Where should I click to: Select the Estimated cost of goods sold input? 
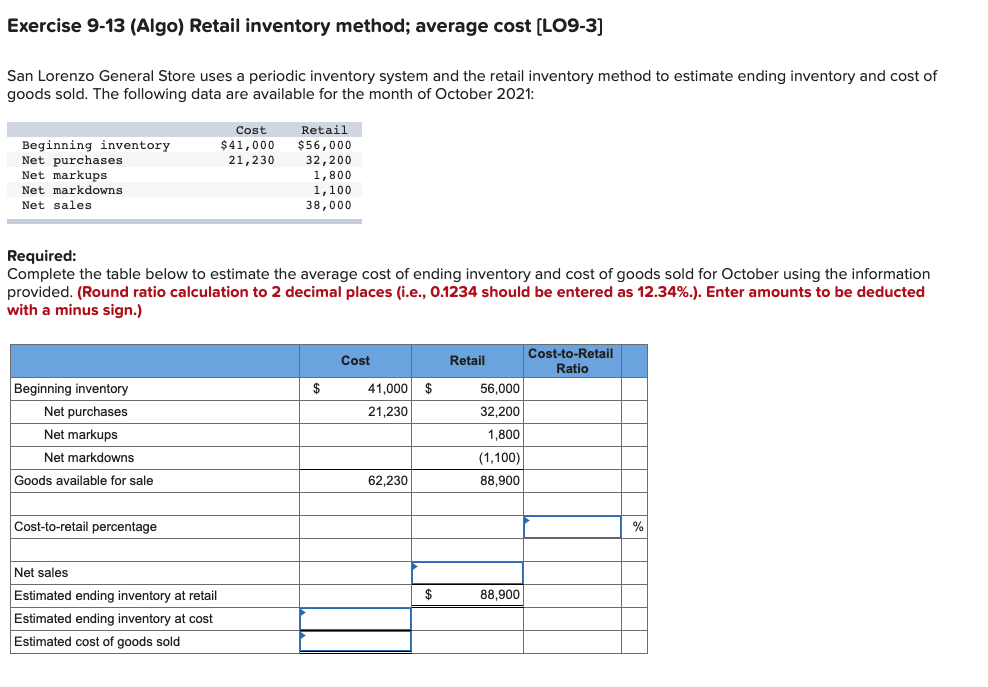(355, 641)
